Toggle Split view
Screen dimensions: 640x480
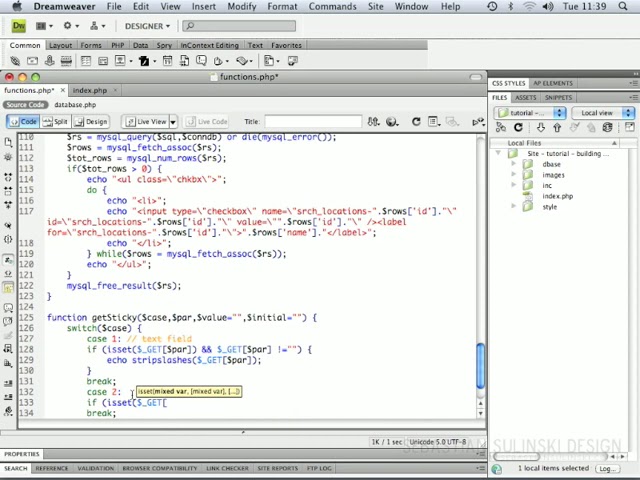click(56, 122)
